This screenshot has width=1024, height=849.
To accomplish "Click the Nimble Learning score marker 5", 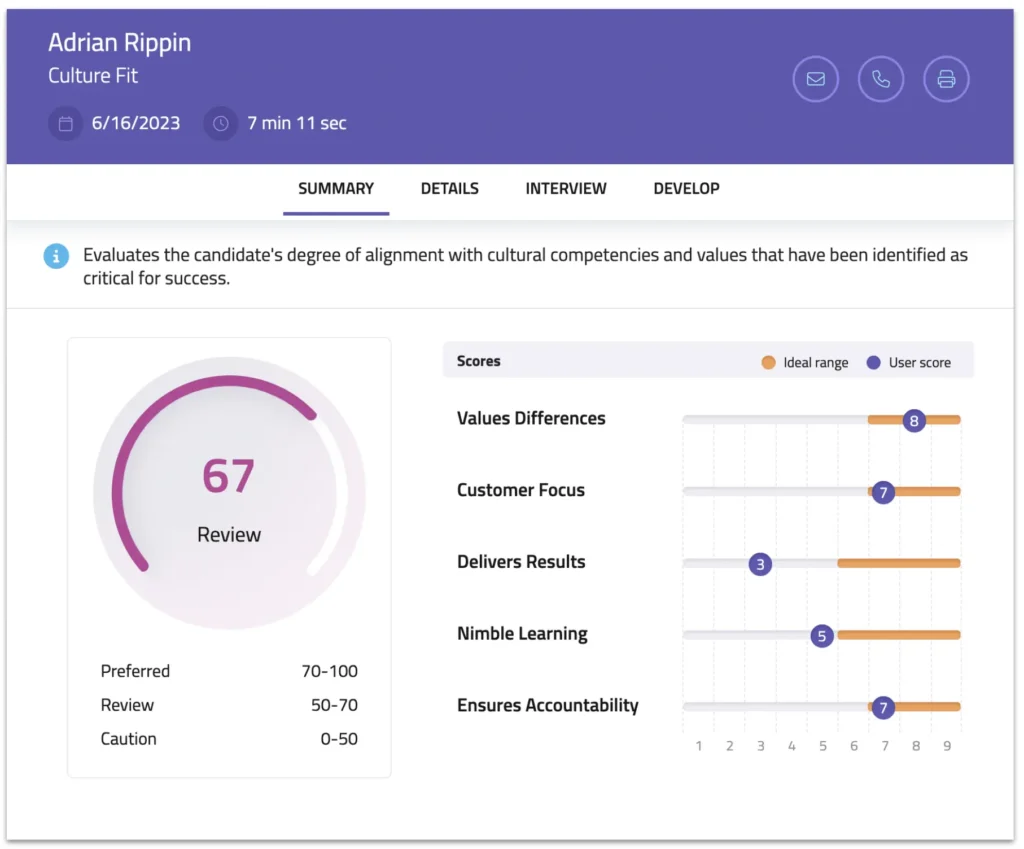I will [x=822, y=636].
